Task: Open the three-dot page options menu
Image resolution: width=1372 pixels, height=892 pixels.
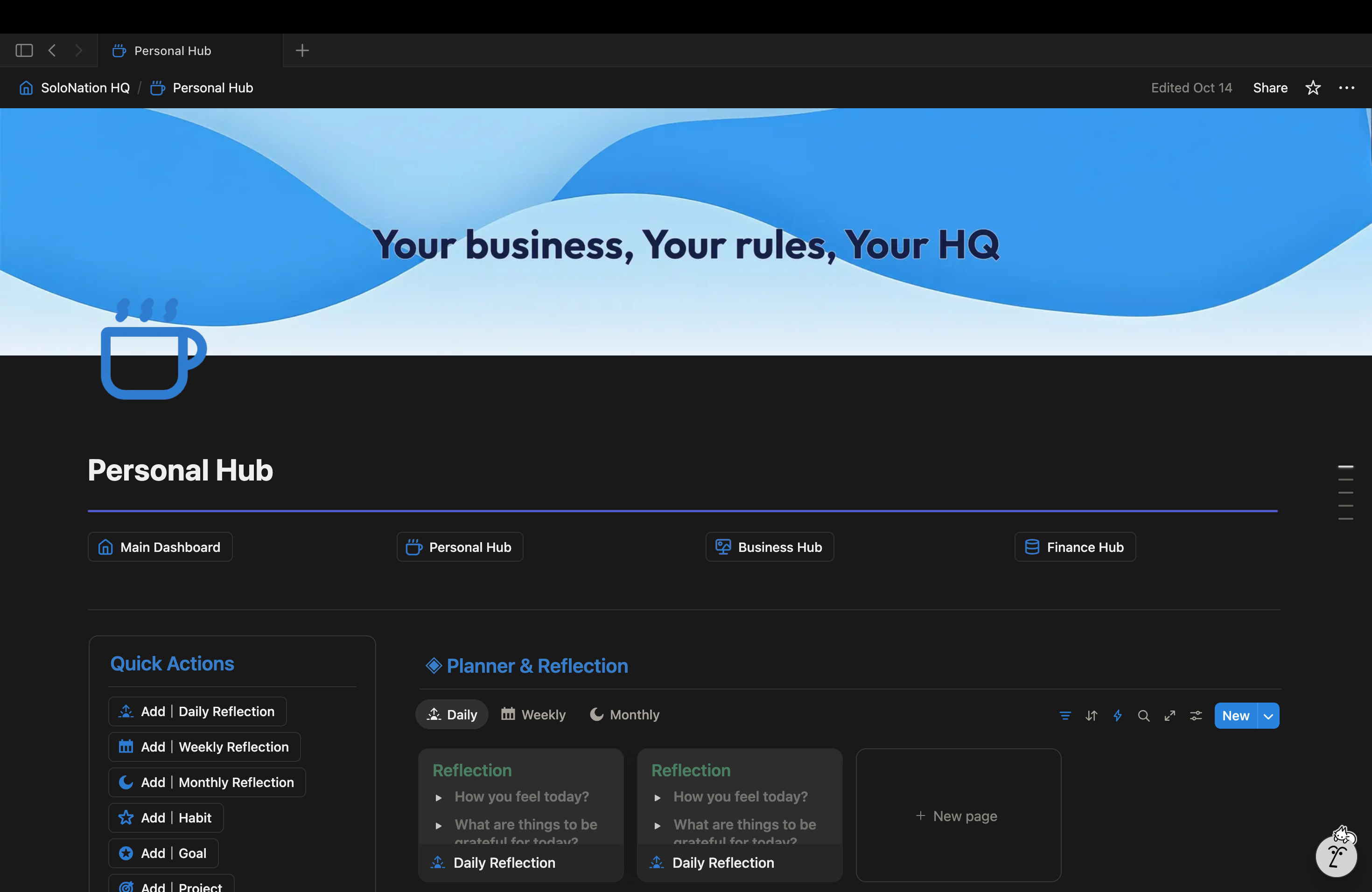Action: tap(1346, 88)
